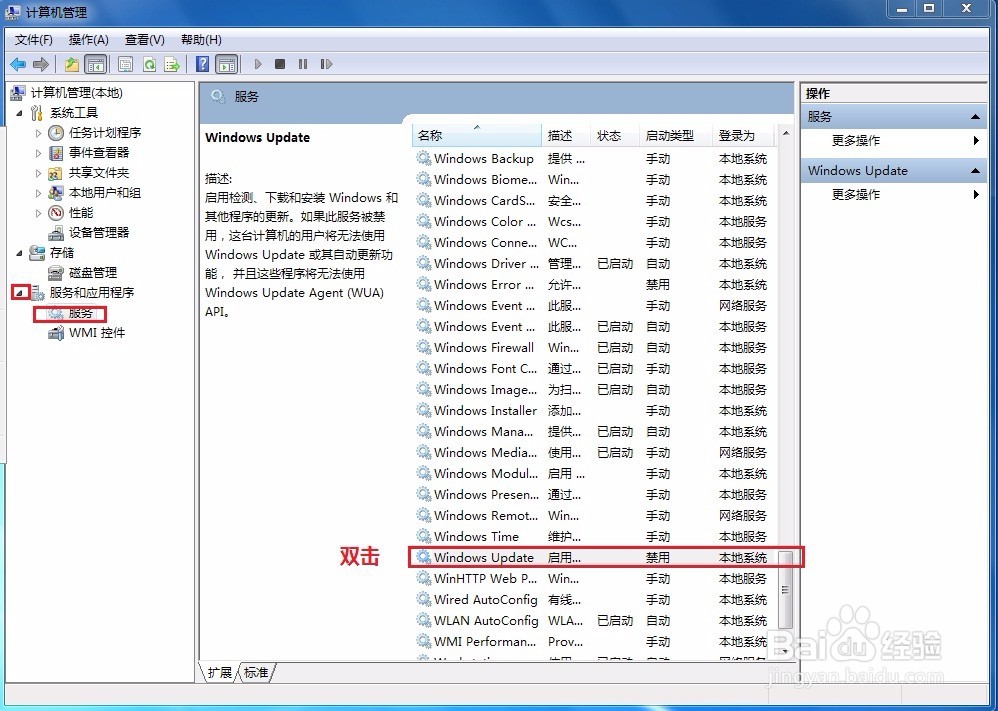The height and width of the screenshot is (711, 998).
Task: Sort by the 名称 column header
Action: click(476, 135)
